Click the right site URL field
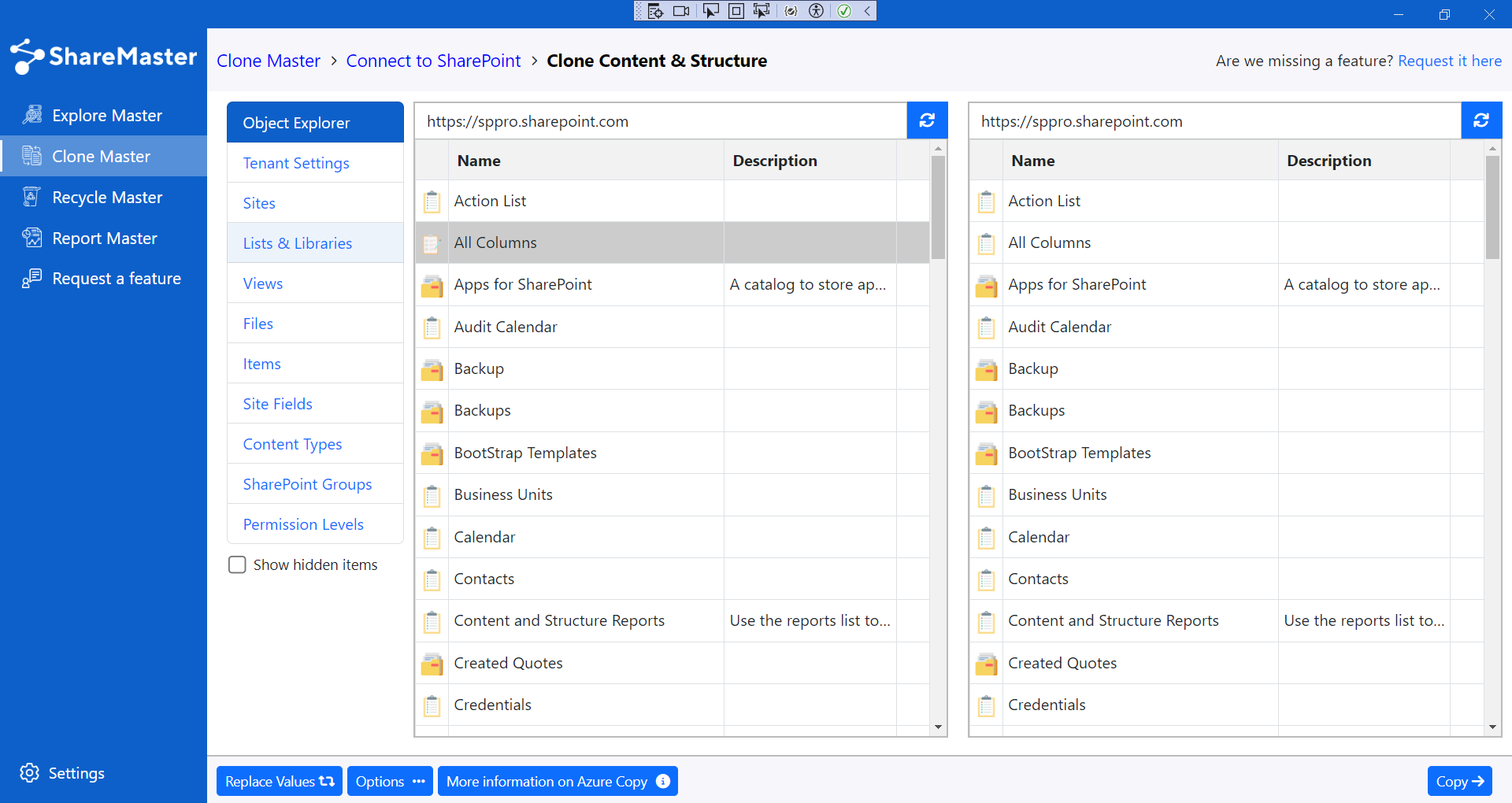This screenshot has width=1512, height=803. pos(1215,121)
